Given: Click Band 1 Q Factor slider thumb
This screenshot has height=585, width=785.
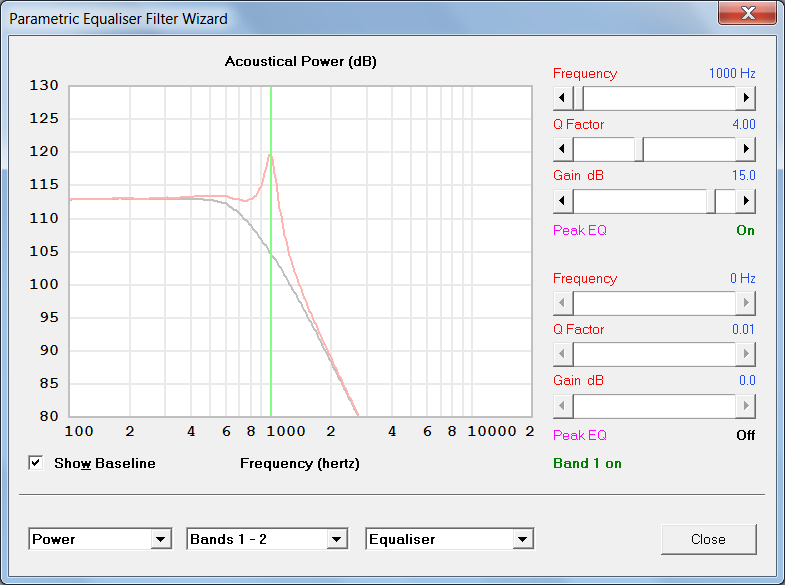Looking at the screenshot, I should click(639, 149).
